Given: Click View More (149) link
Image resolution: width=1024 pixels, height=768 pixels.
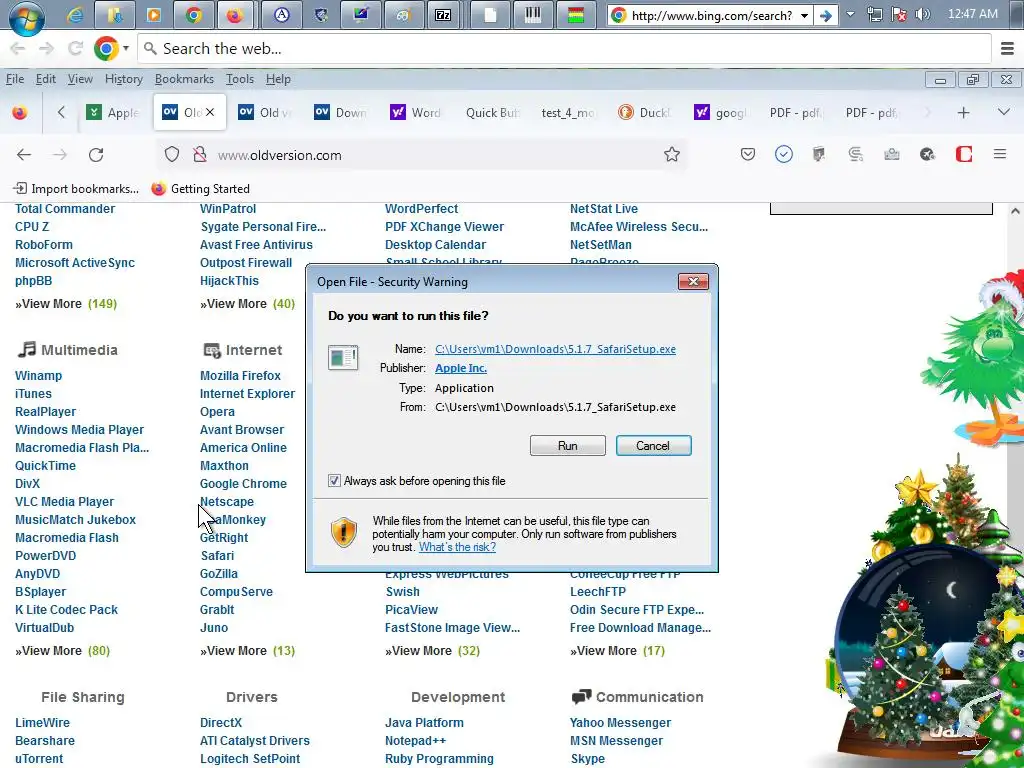Looking at the screenshot, I should point(66,304).
